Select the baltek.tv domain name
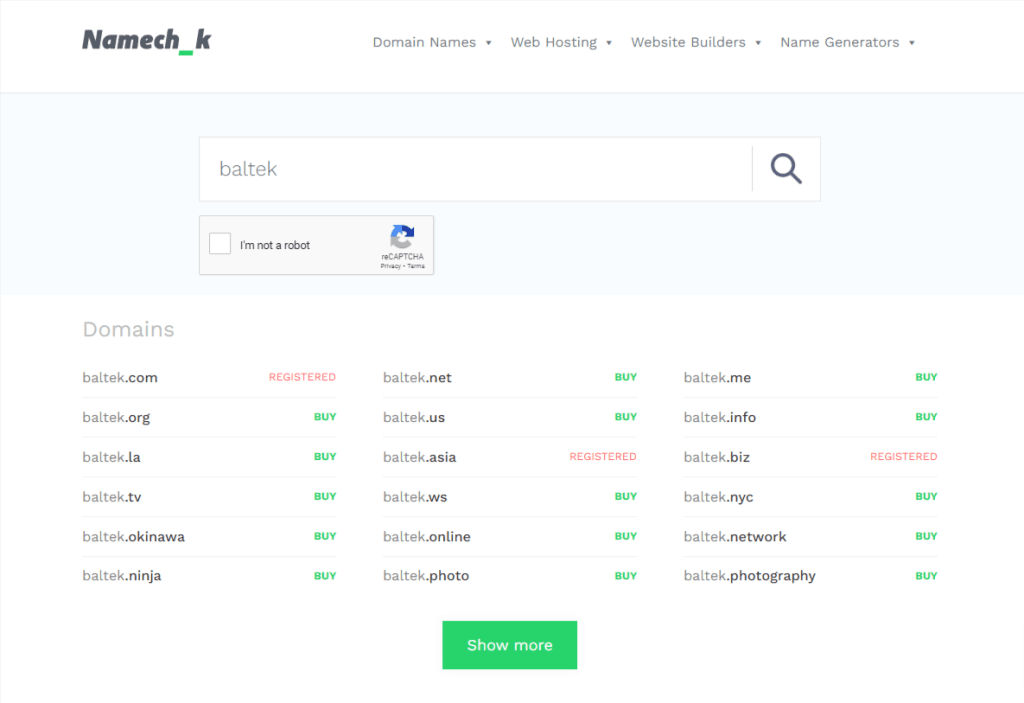The height and width of the screenshot is (703, 1024). pos(112,497)
